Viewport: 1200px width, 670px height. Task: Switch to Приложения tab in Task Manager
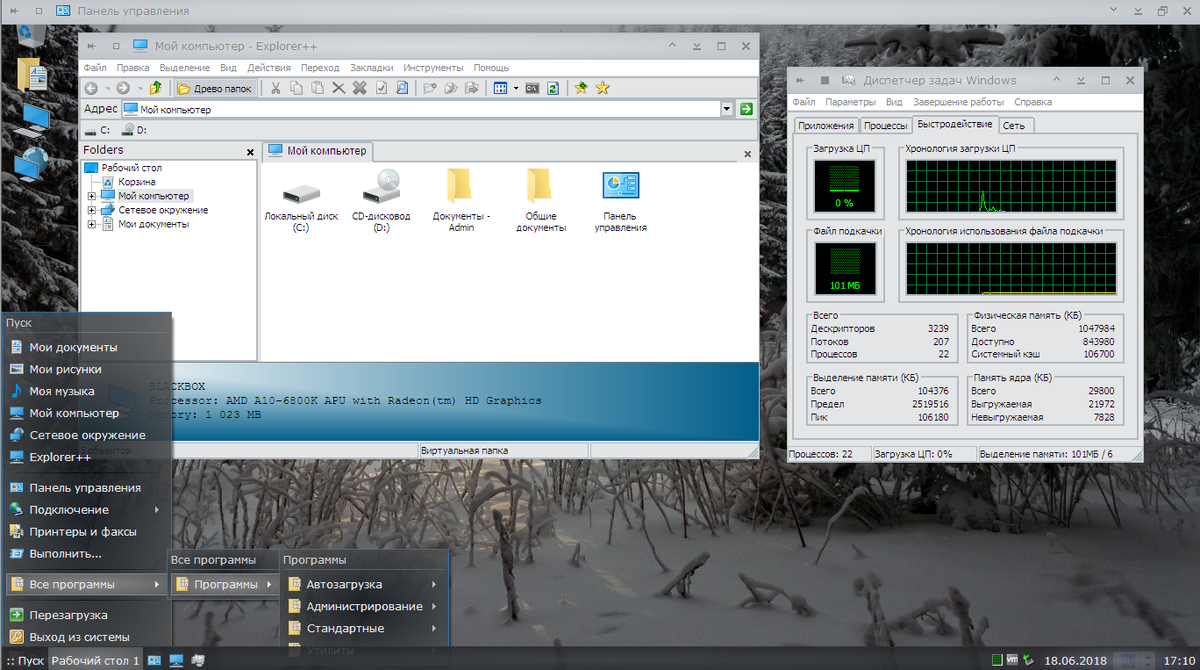[825, 126]
